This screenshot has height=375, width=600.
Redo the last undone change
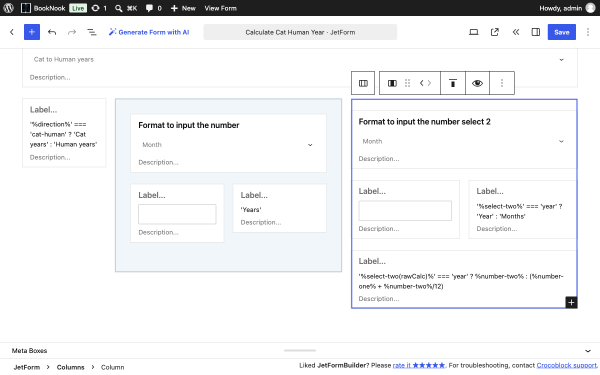[72, 32]
